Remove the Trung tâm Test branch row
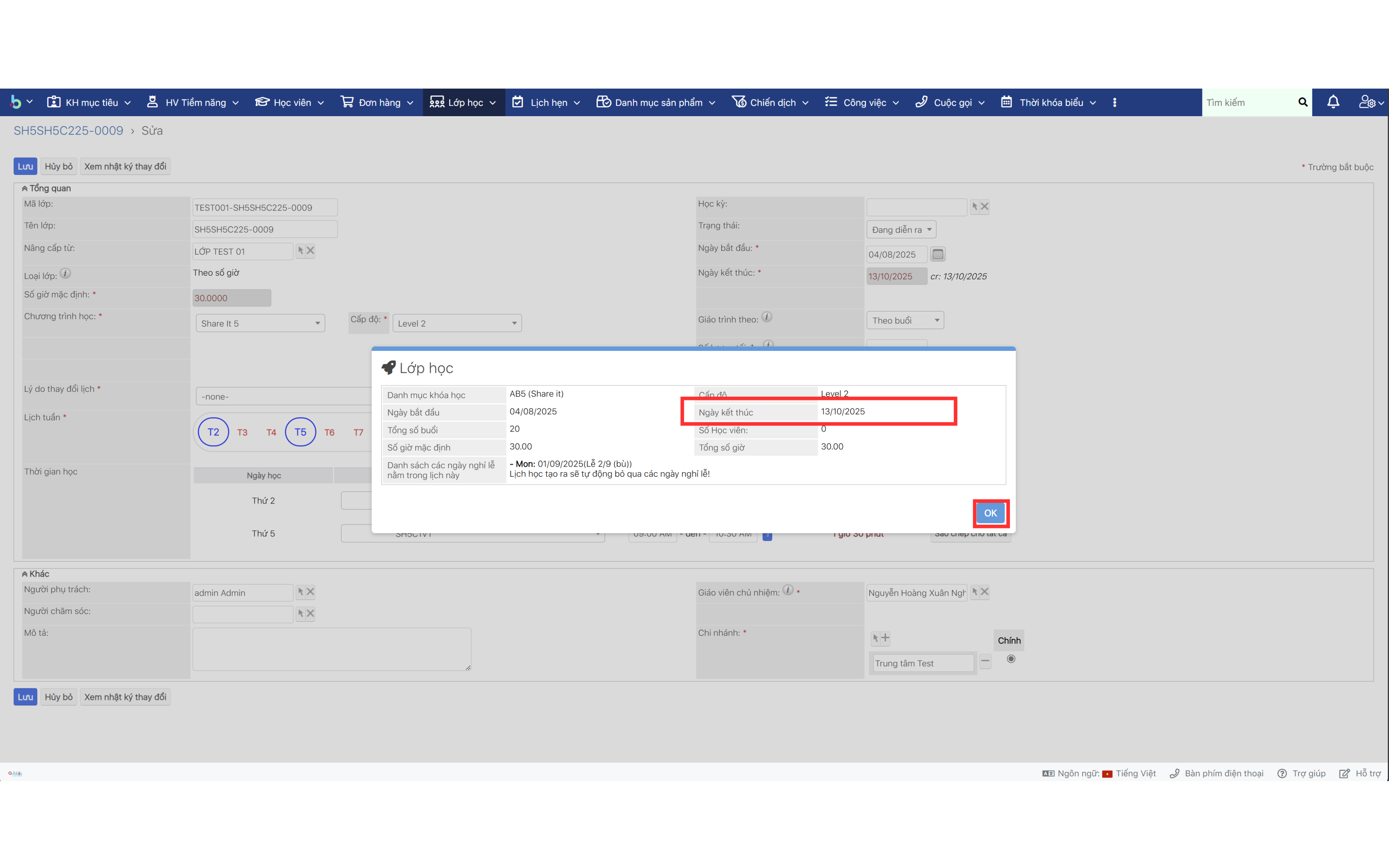 click(985, 661)
